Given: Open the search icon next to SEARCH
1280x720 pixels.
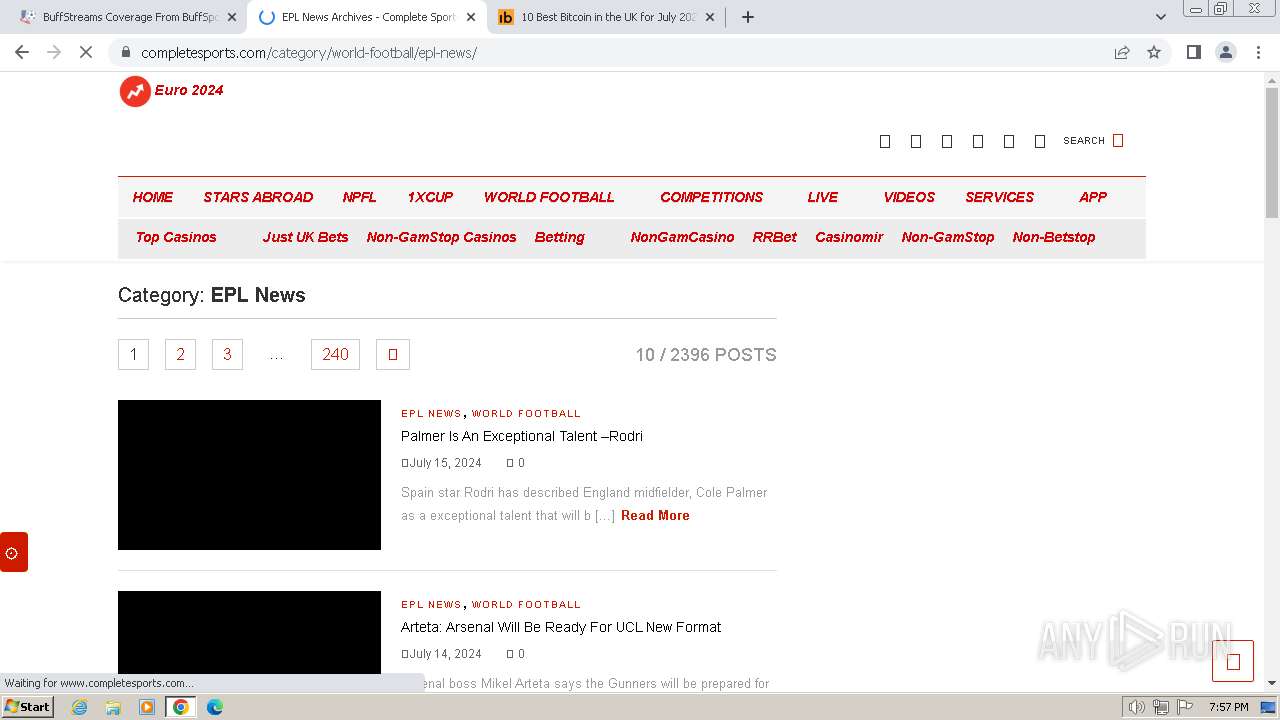Looking at the screenshot, I should [x=1118, y=140].
